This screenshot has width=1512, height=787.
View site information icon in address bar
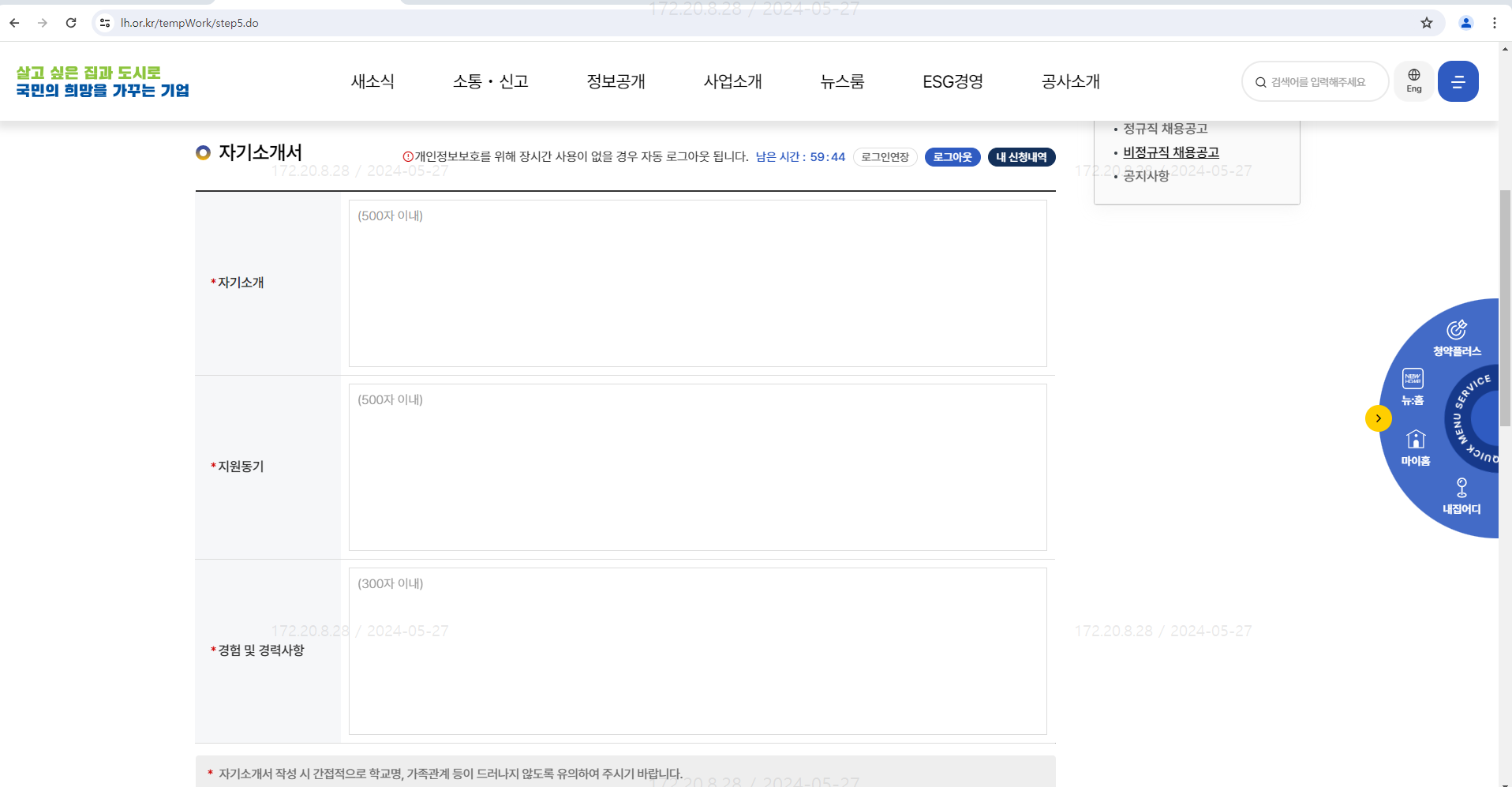[105, 23]
